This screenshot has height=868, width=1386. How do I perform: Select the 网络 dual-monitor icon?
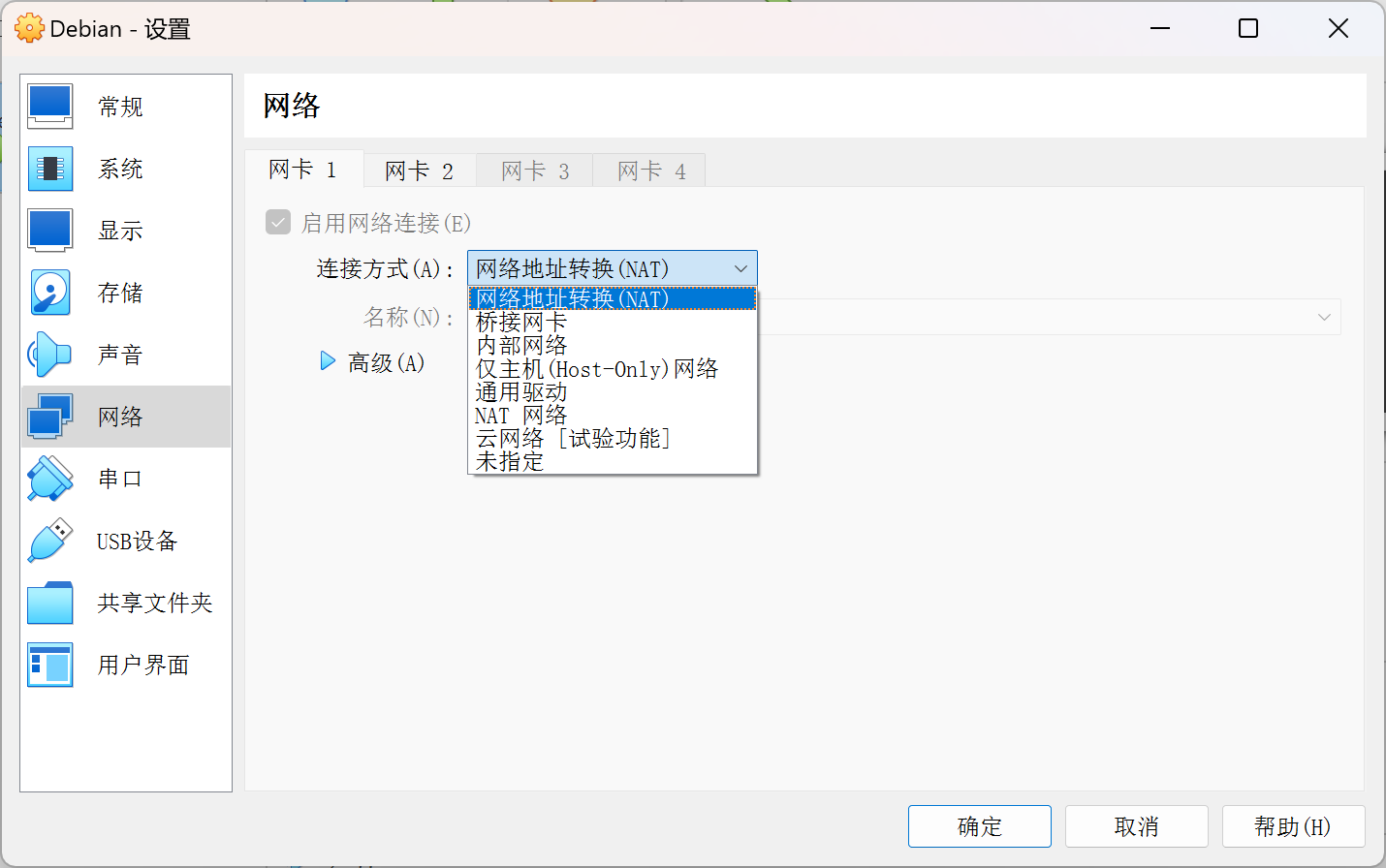(x=50, y=417)
